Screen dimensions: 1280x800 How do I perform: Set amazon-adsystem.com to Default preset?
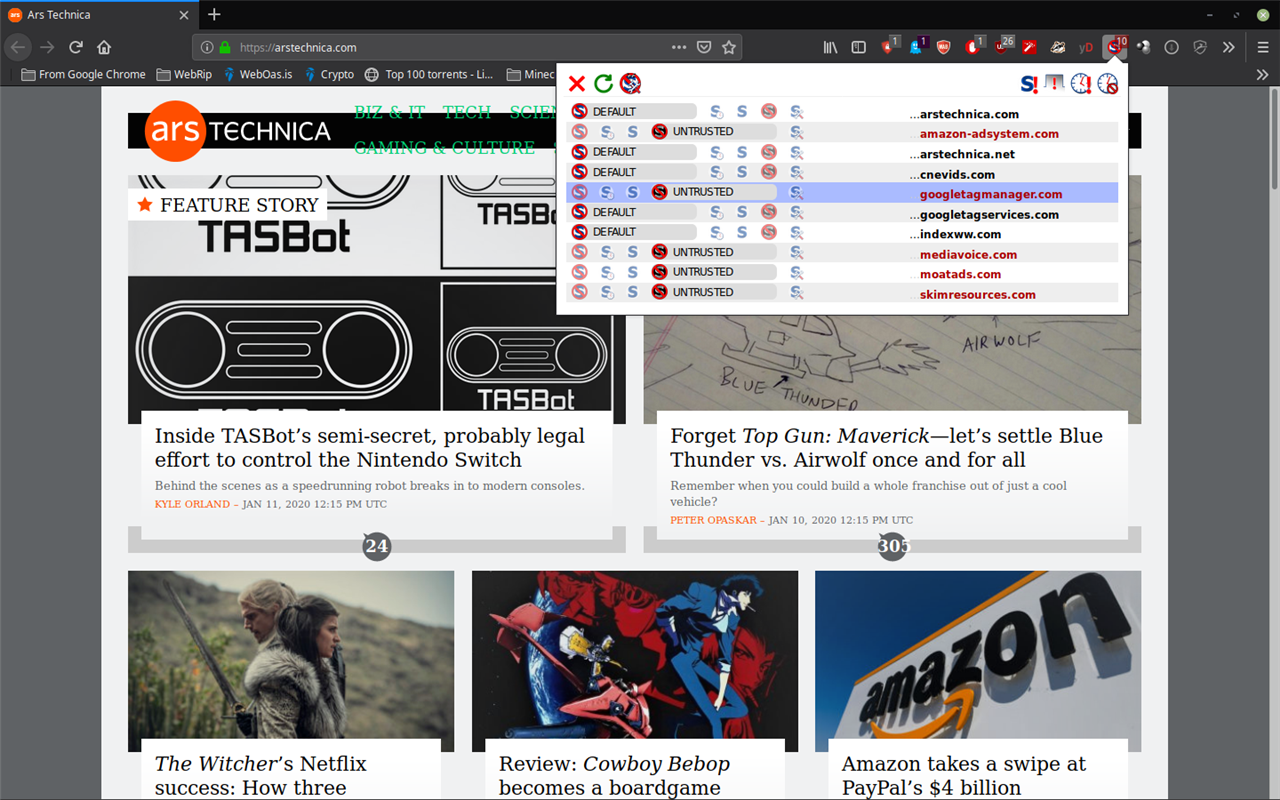579,132
